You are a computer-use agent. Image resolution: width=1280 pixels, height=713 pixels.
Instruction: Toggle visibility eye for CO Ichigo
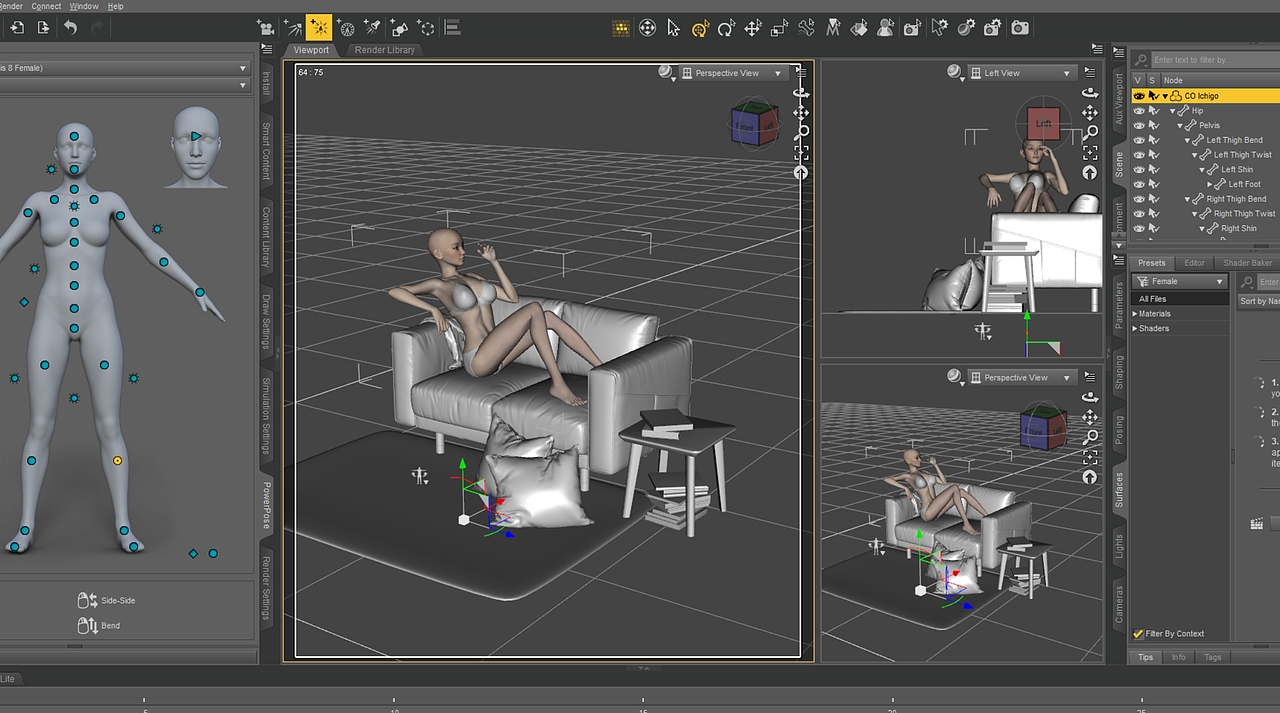click(1138, 96)
